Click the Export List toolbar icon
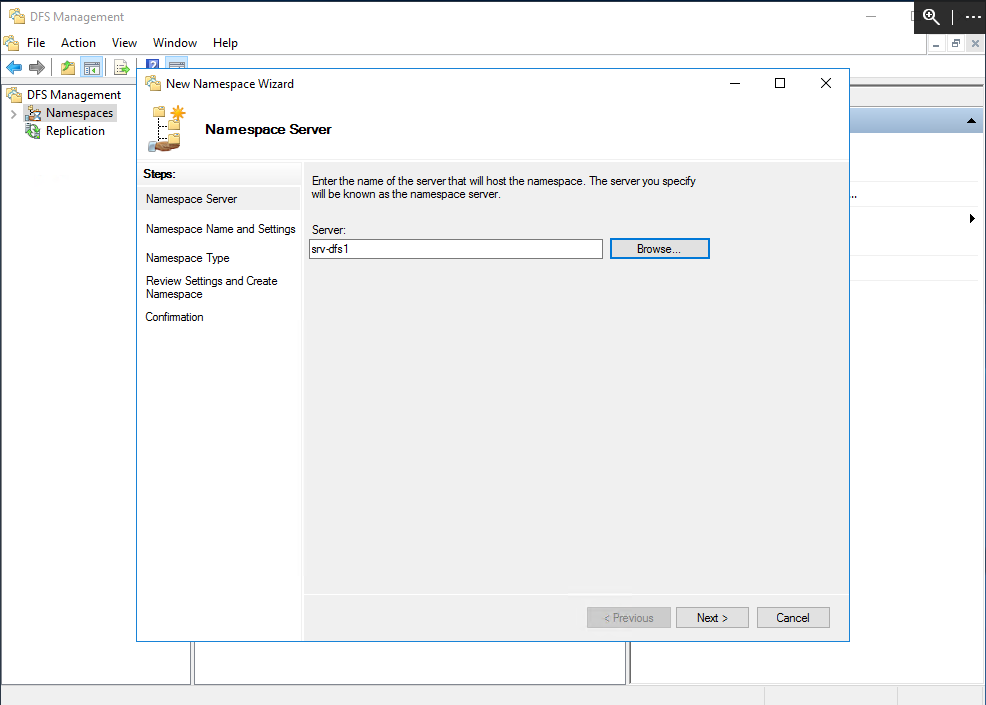 coord(121,67)
